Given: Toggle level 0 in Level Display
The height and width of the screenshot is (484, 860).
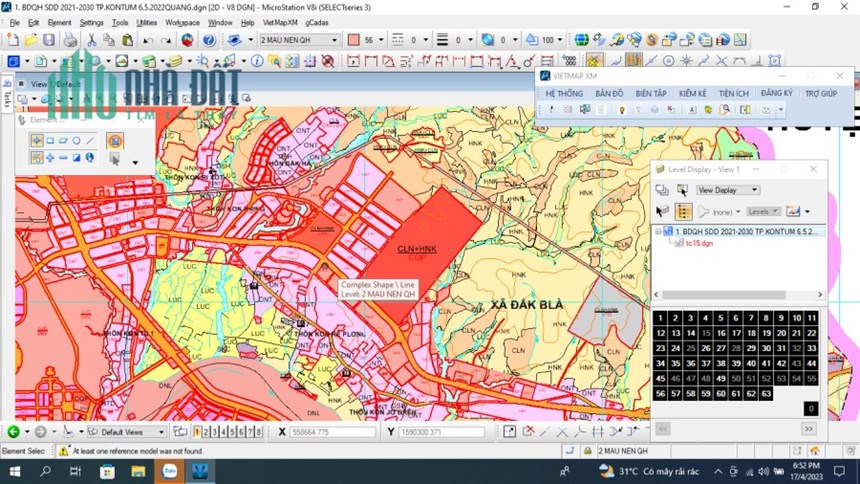Looking at the screenshot, I should pyautogui.click(x=811, y=408).
